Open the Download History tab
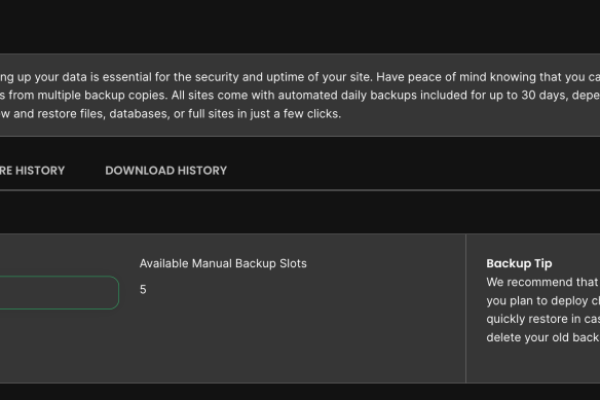 click(166, 170)
